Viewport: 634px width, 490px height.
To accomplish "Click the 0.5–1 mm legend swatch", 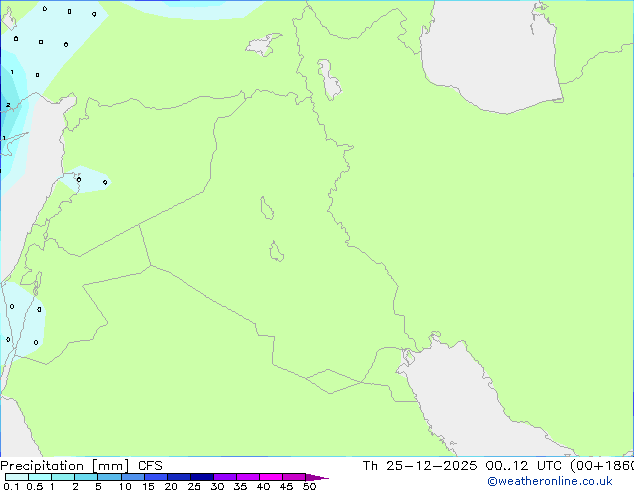I will coord(40,477).
